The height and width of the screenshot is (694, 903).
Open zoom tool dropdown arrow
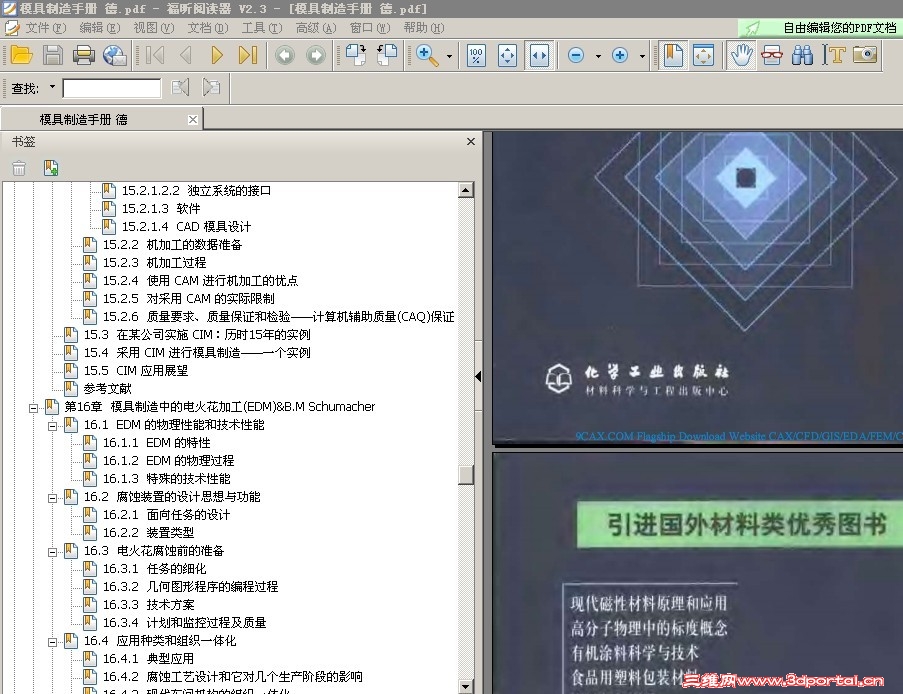pos(449,56)
